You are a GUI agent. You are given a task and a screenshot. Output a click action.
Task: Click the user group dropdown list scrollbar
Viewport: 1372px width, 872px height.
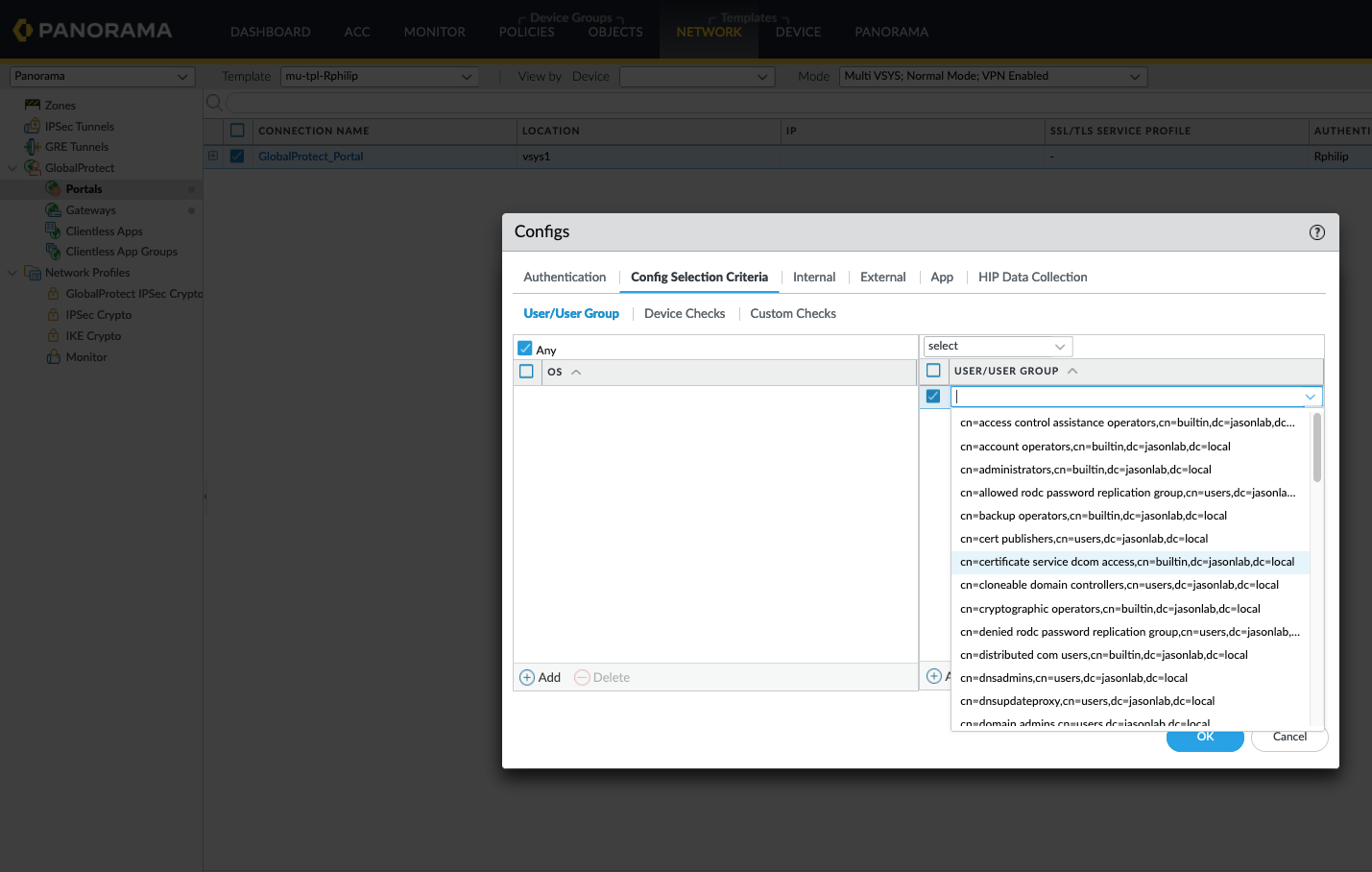click(x=1316, y=448)
